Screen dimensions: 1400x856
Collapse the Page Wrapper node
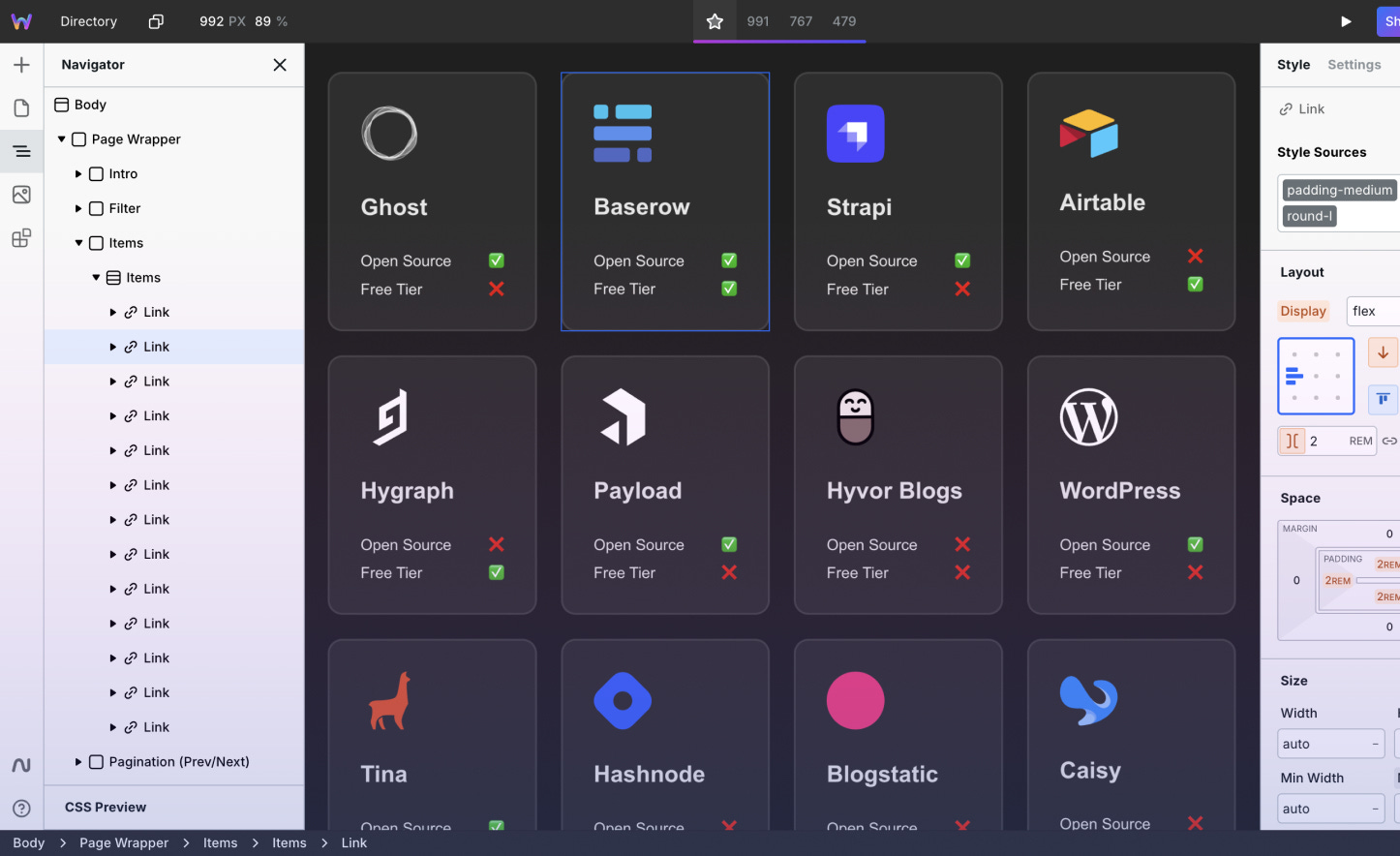(61, 139)
